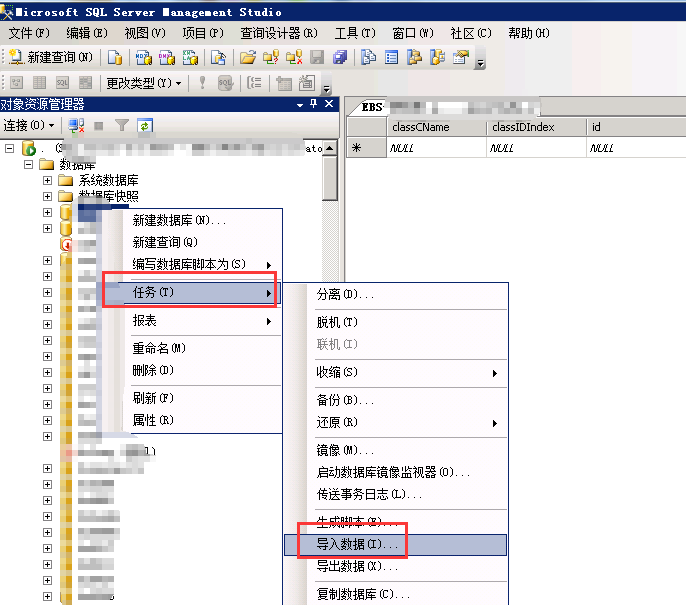Expand the 系统数据库 folder node
686x605 pixels.
pos(47,181)
